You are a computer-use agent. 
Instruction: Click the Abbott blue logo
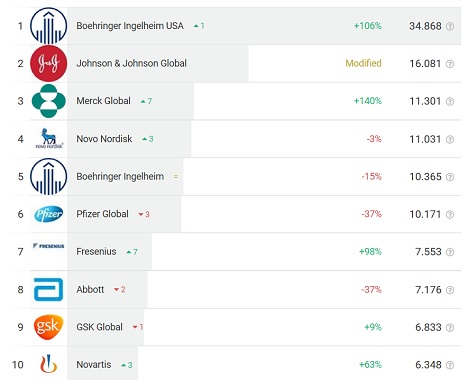pyautogui.click(x=49, y=289)
